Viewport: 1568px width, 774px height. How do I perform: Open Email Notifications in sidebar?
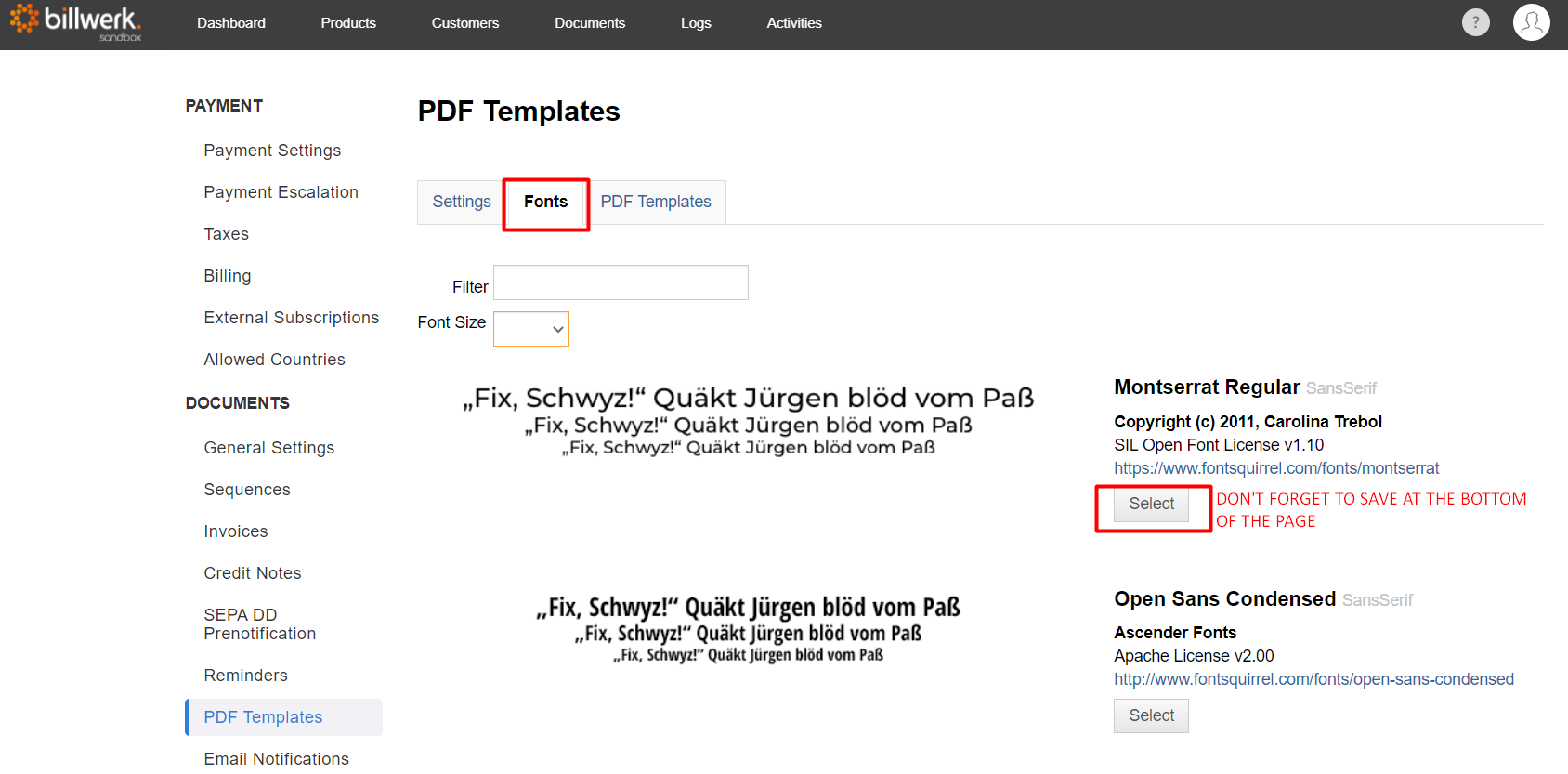(x=276, y=759)
